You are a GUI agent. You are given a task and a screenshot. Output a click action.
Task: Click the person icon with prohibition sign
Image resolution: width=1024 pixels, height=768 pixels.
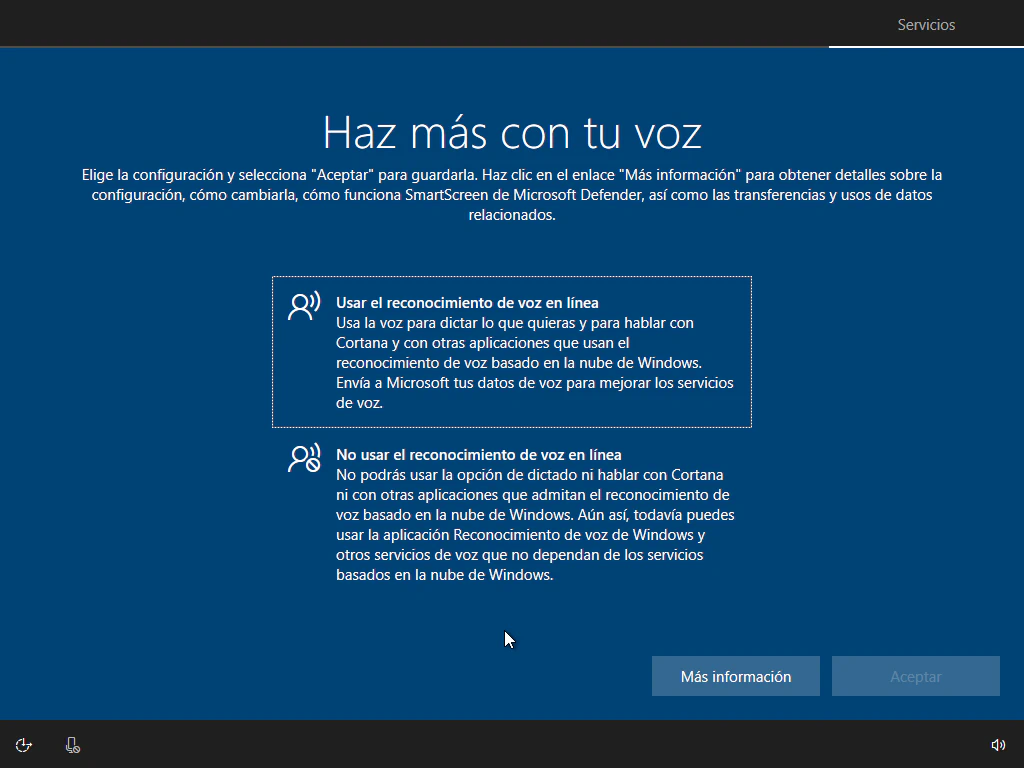point(303,458)
